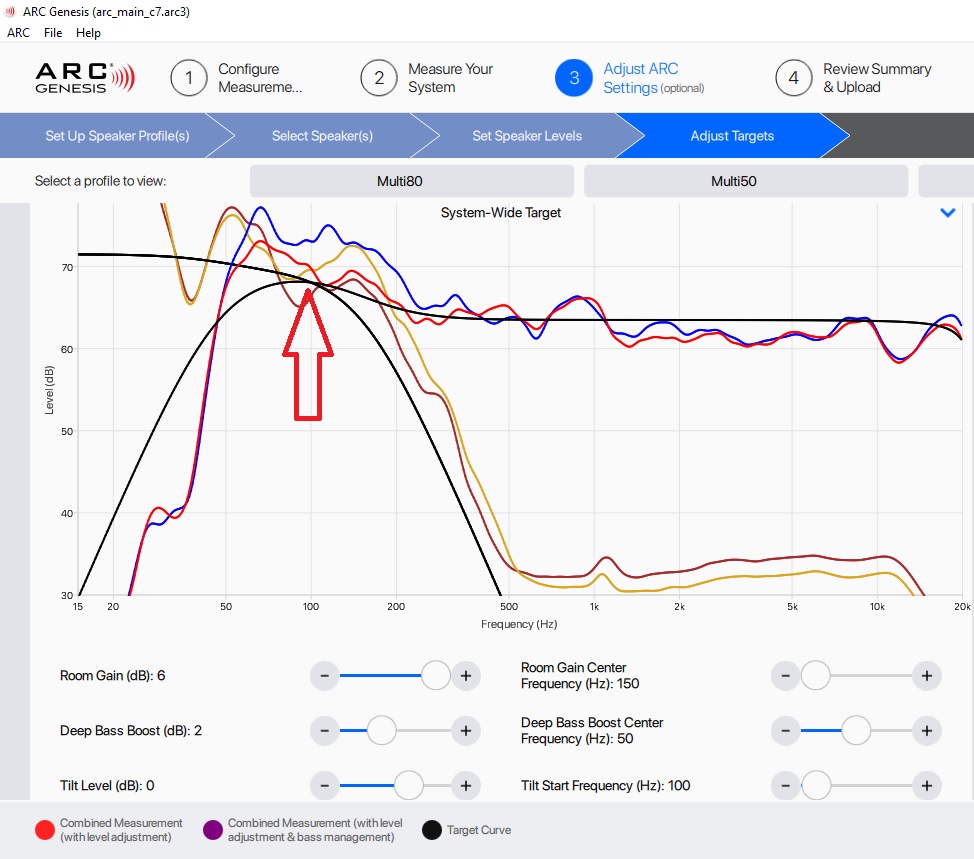
Task: Click the ARC Genesis logo
Action: click(84, 78)
